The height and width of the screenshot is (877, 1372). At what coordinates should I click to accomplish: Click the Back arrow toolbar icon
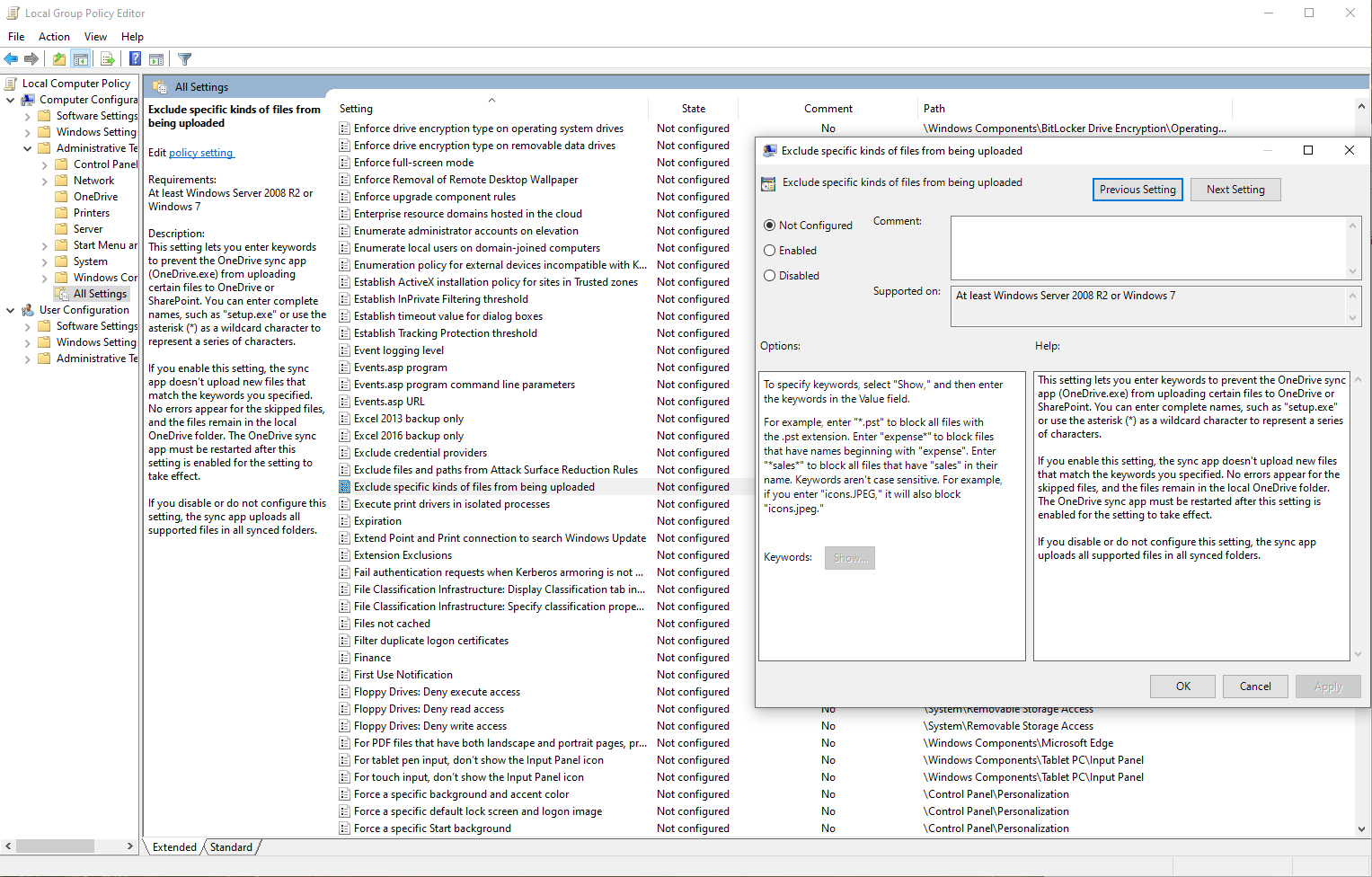click(x=11, y=59)
